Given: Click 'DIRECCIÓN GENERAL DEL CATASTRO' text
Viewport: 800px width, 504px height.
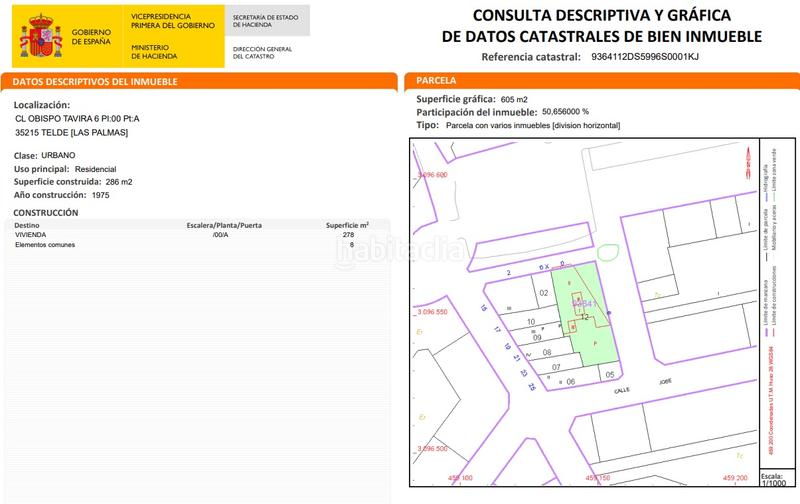Looking at the screenshot, I should pyautogui.click(x=262, y=53).
